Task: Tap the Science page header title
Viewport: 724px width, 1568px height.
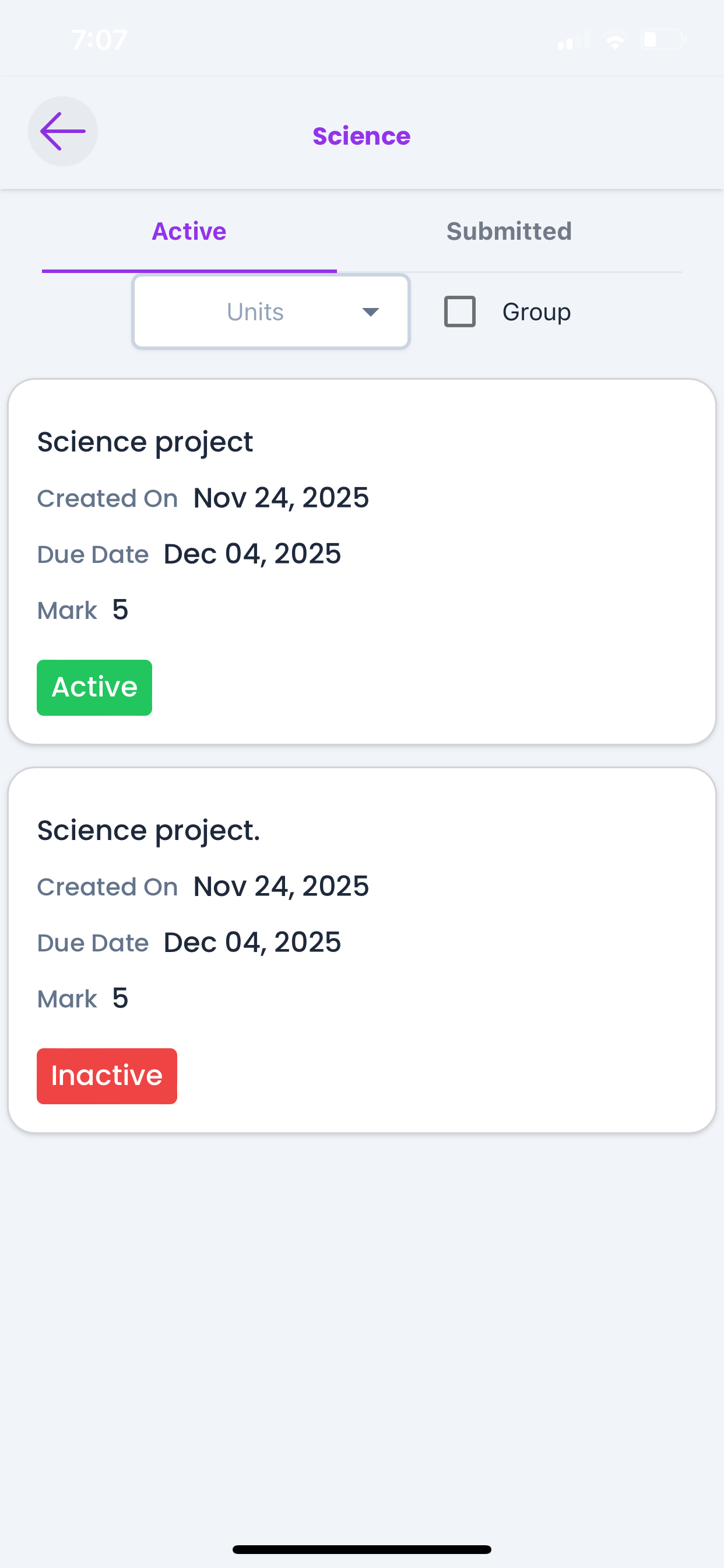Action: pyautogui.click(x=361, y=136)
